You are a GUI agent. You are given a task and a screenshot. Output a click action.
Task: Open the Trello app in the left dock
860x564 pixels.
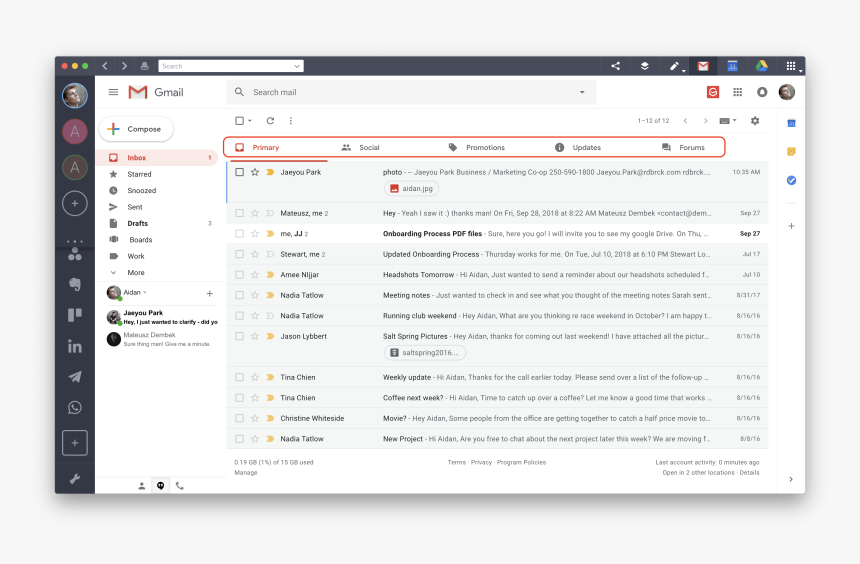[75, 315]
